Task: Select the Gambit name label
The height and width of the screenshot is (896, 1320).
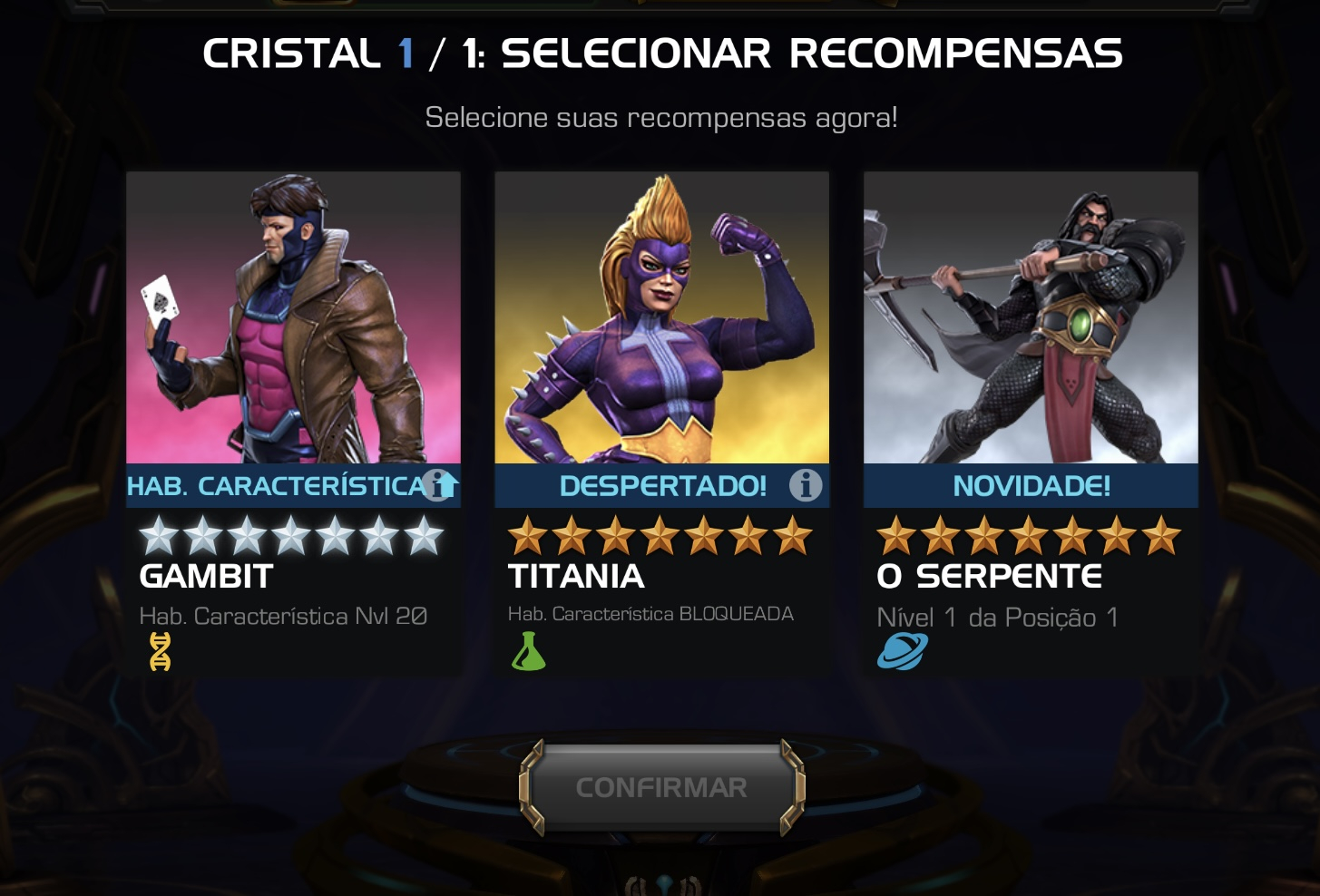Action: point(206,577)
